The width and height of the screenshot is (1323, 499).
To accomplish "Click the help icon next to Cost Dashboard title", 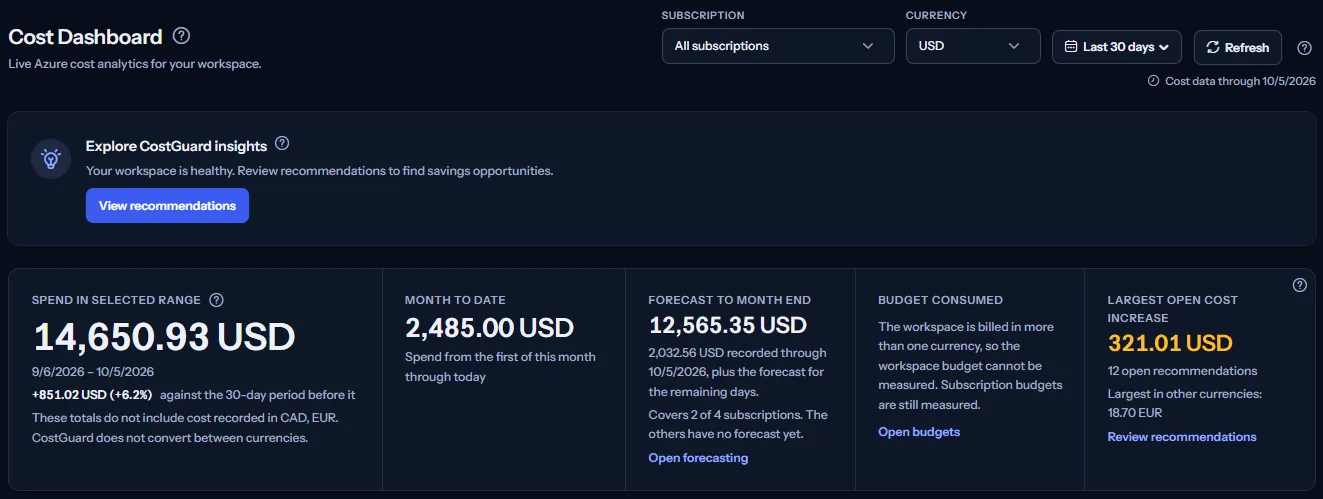I will click(181, 36).
